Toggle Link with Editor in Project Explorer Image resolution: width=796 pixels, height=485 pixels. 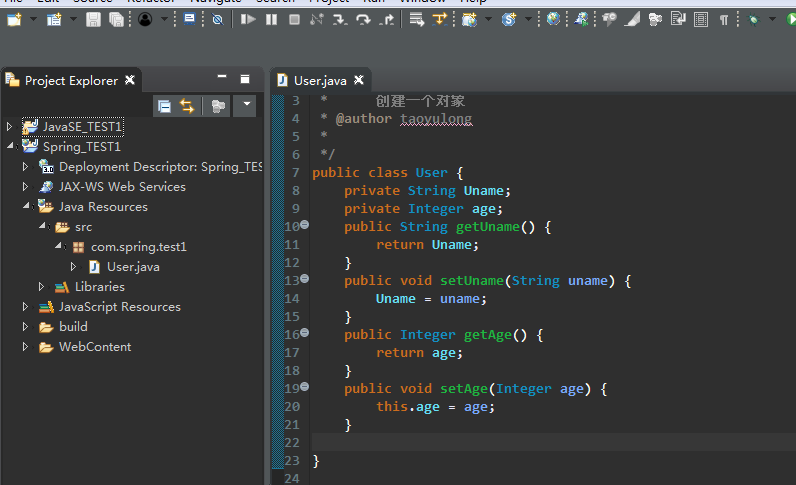coord(187,106)
